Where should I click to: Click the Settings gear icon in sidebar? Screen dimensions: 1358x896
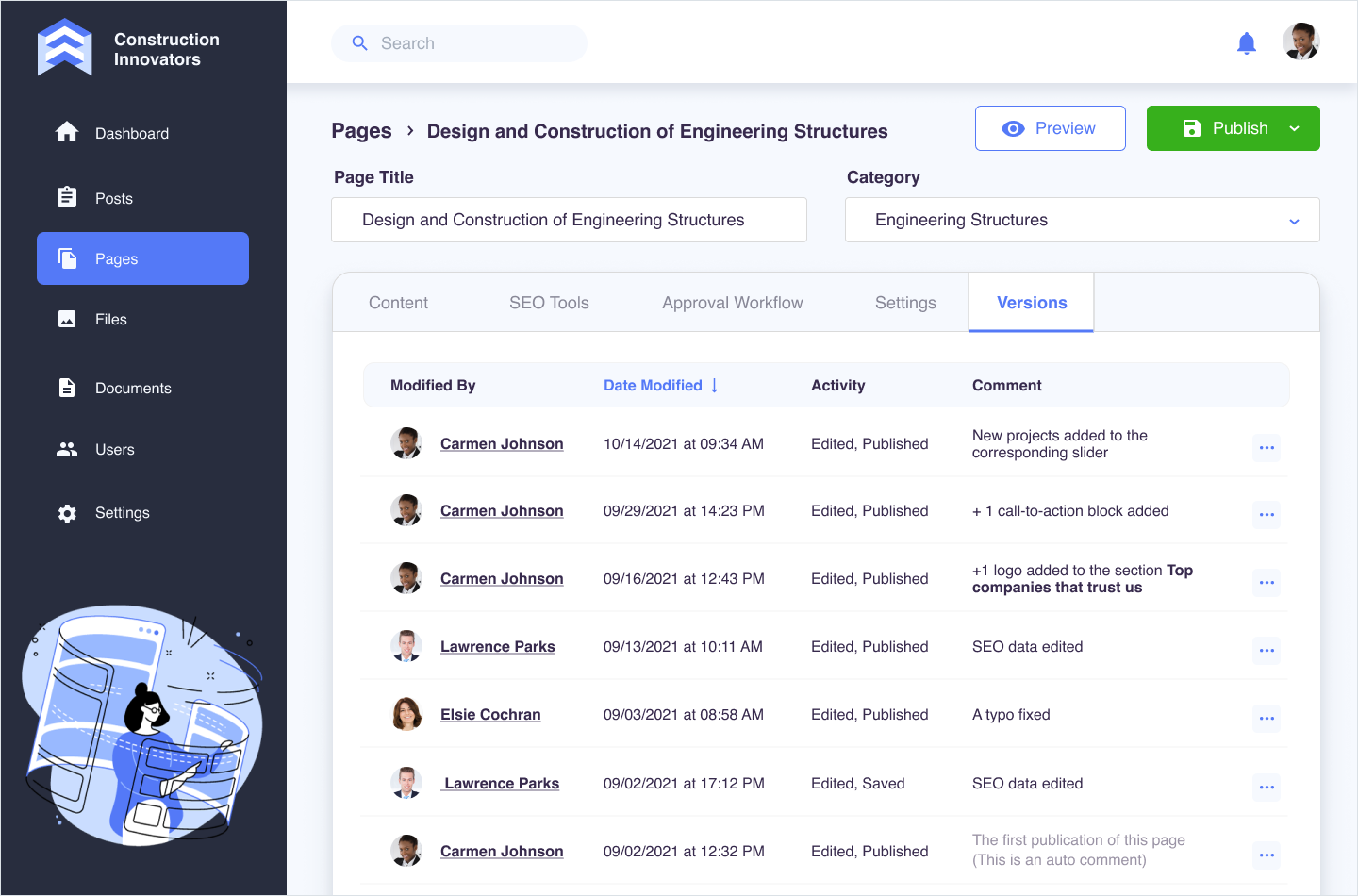pos(67,513)
